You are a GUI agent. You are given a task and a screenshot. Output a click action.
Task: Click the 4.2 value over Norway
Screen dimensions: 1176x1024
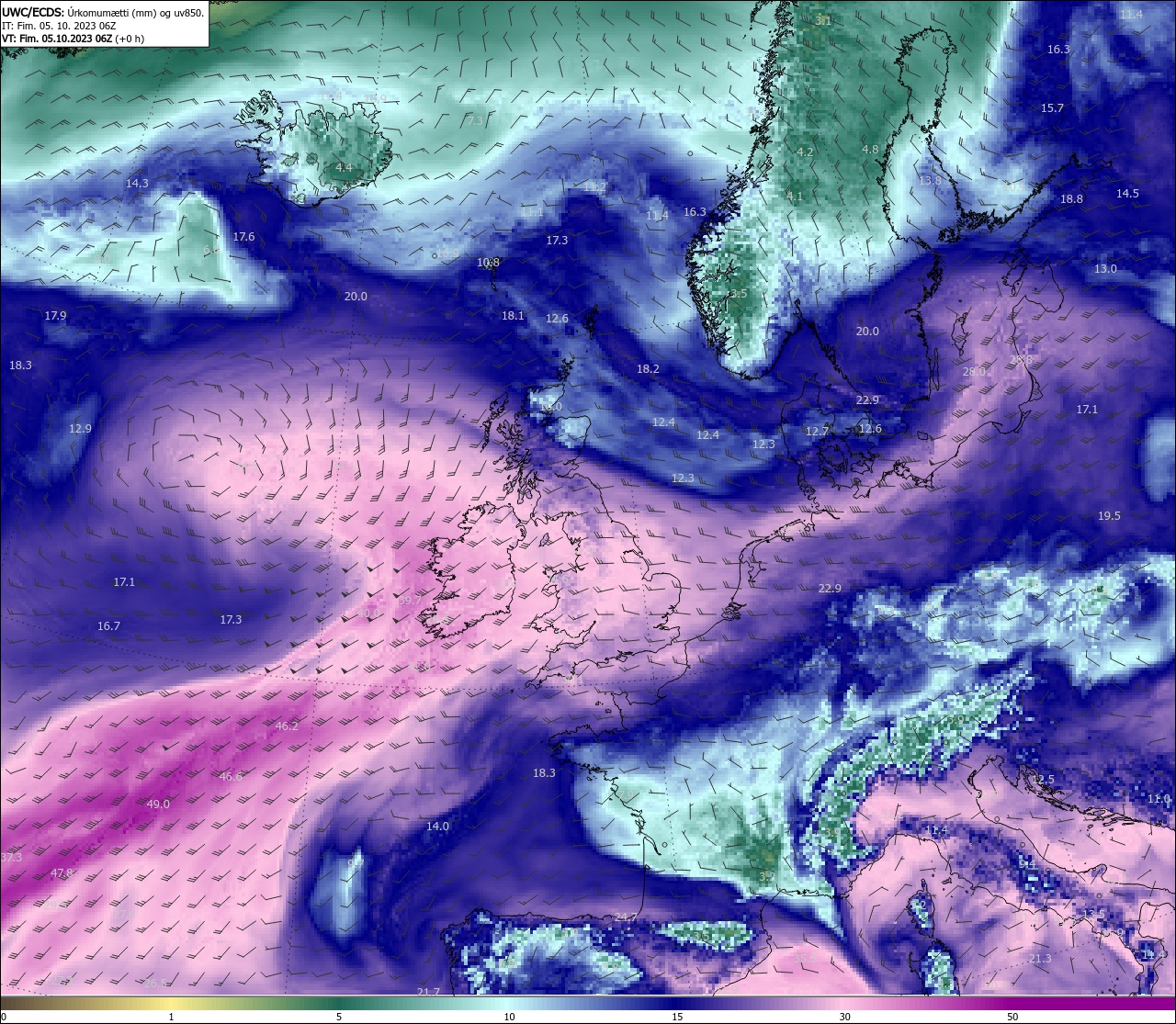click(x=805, y=152)
